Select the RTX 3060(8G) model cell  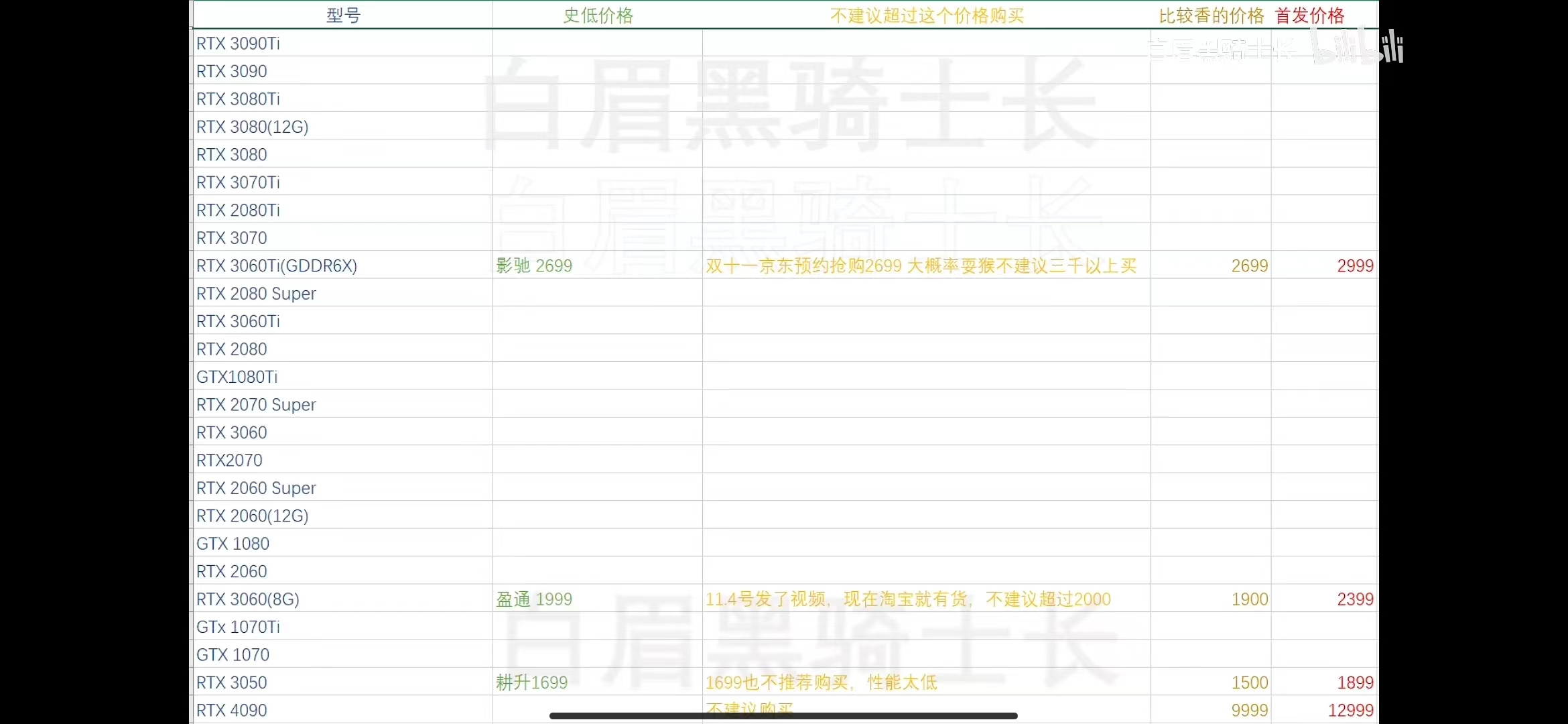248,599
